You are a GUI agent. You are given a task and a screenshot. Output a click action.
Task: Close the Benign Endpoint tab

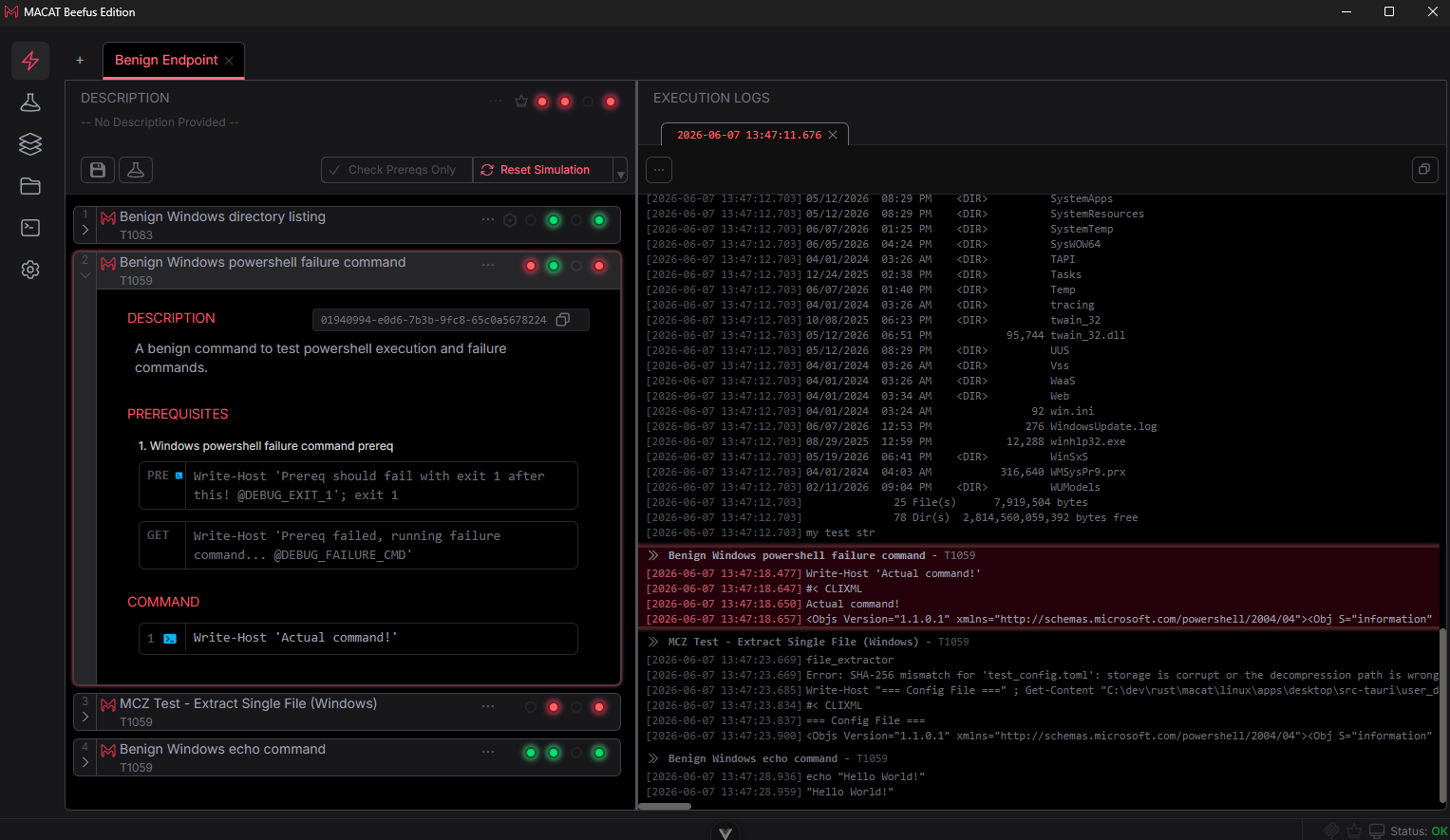[229, 61]
